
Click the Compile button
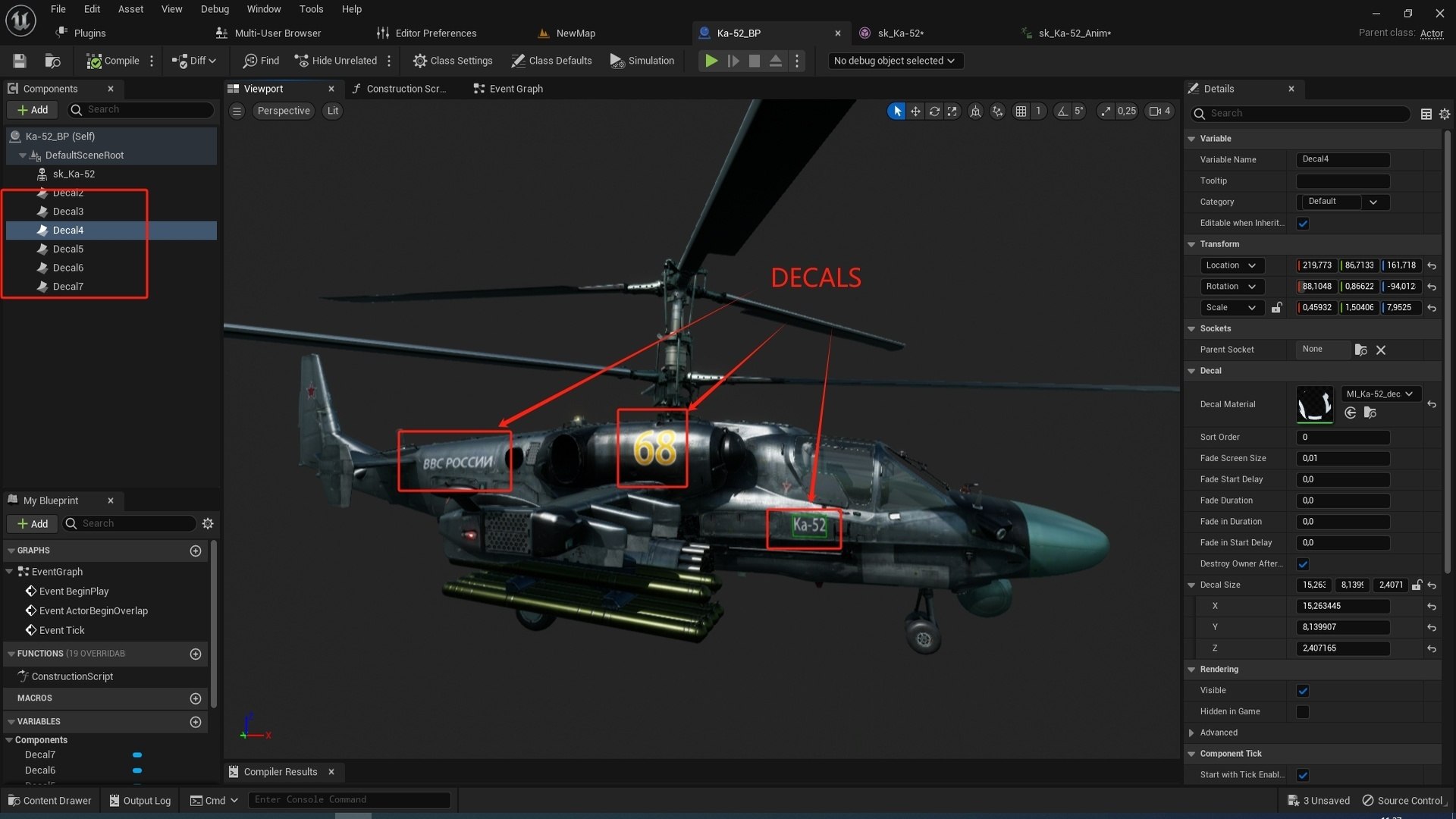tap(113, 61)
